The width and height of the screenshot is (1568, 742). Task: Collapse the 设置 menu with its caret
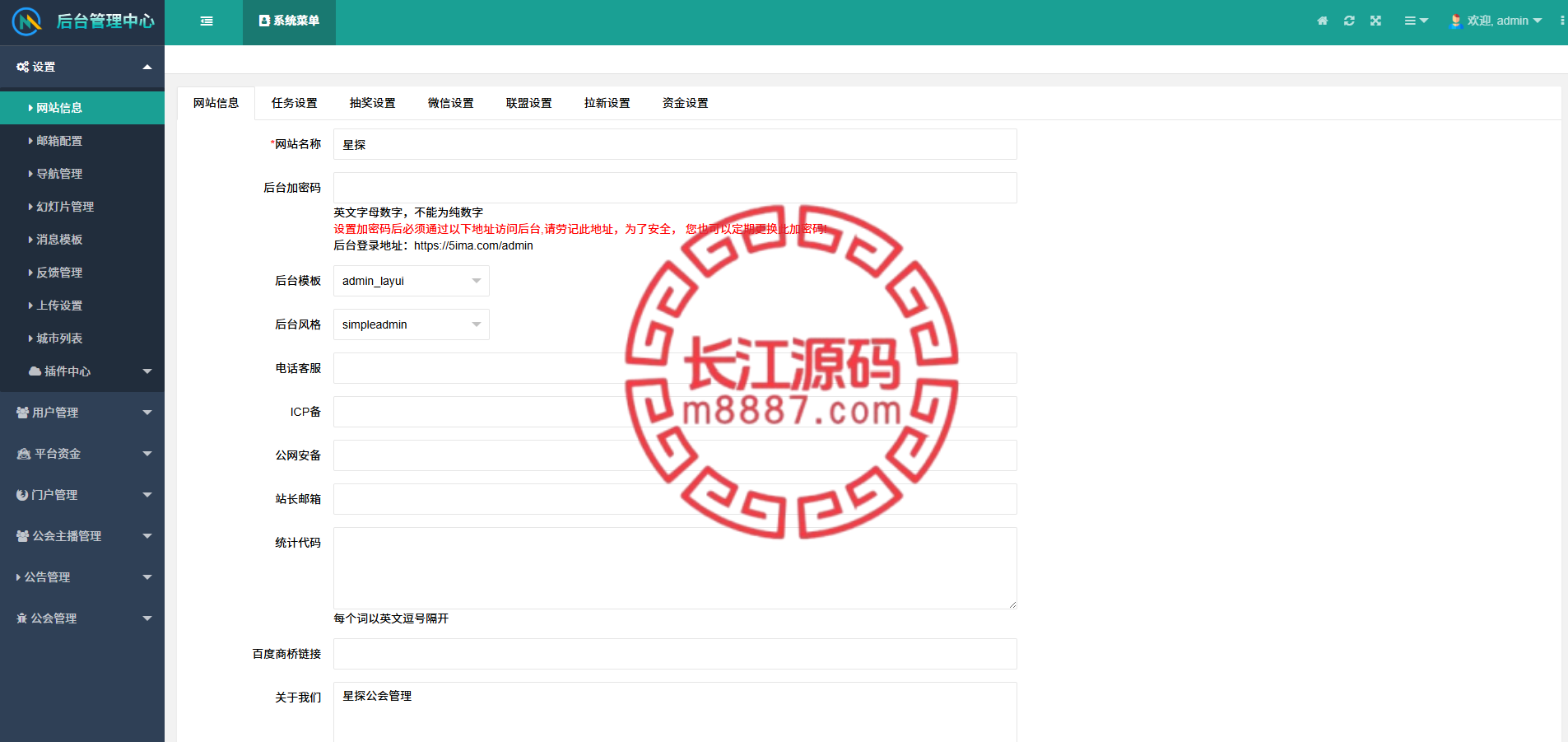tap(147, 67)
